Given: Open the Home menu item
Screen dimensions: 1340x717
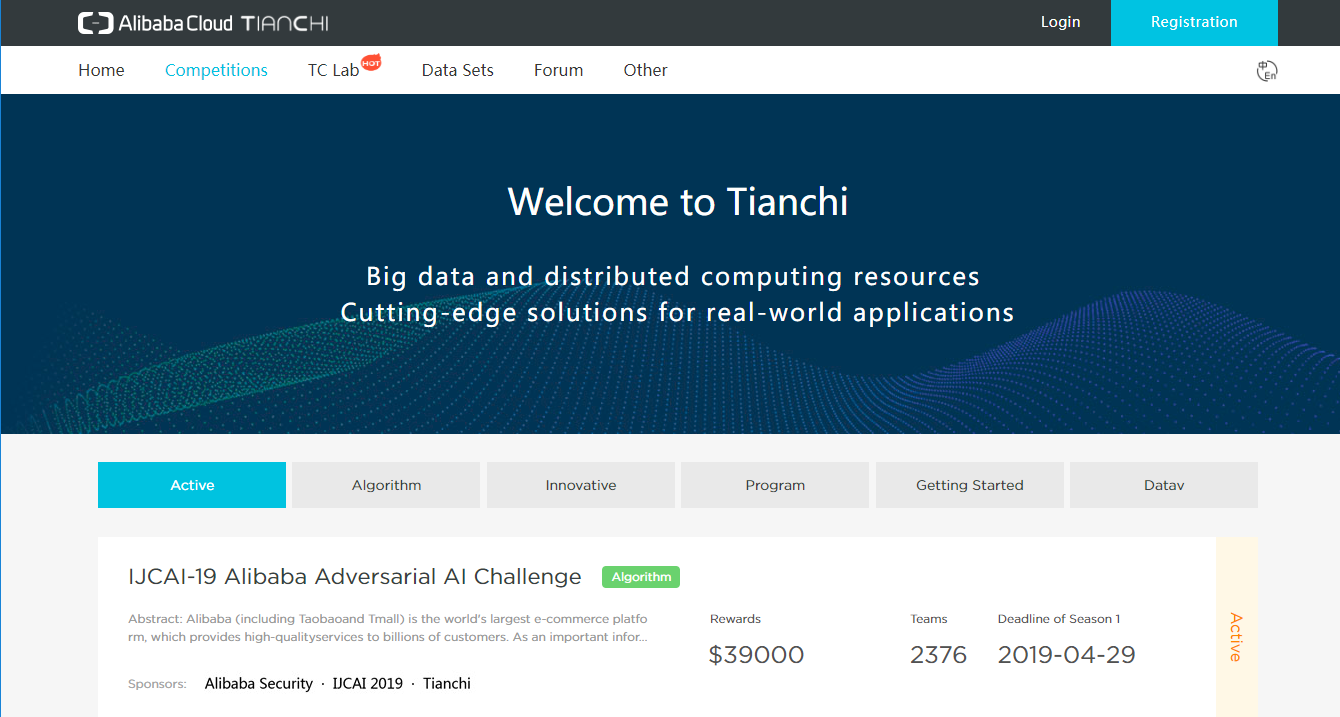Looking at the screenshot, I should coord(101,70).
